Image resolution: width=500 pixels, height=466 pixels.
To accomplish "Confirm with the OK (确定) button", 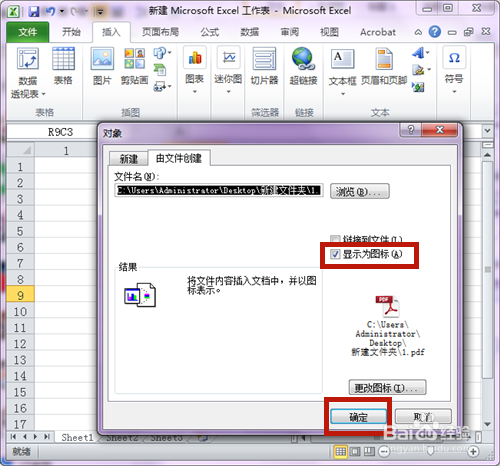I will click(x=358, y=417).
